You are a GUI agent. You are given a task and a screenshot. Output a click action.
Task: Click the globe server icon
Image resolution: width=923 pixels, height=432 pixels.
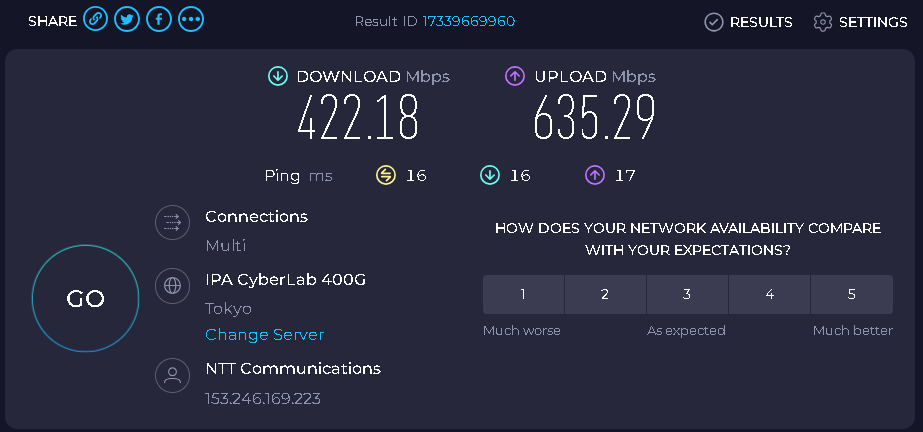172,286
